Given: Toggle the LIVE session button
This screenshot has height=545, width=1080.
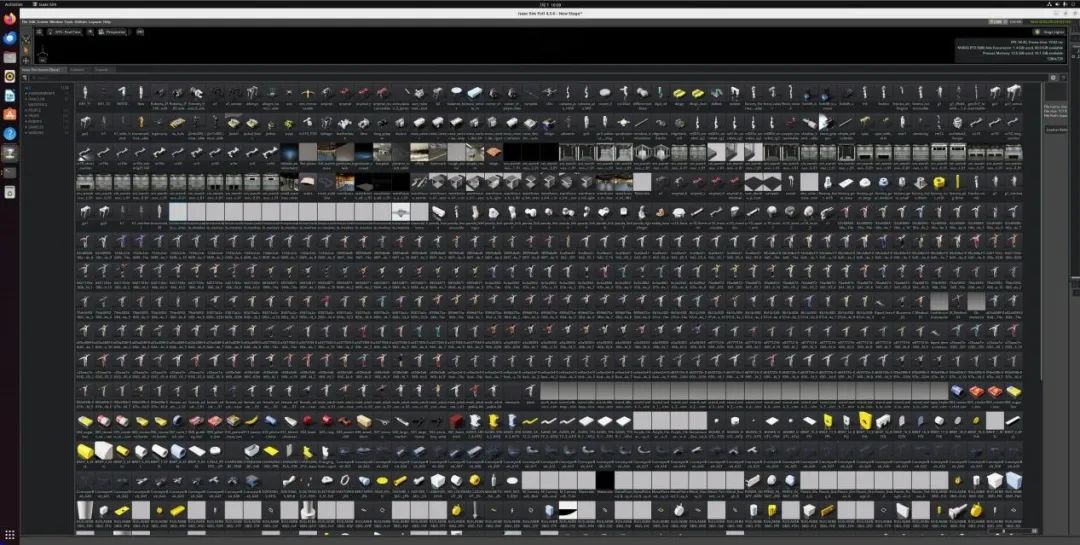Looking at the screenshot, I should [x=998, y=22].
